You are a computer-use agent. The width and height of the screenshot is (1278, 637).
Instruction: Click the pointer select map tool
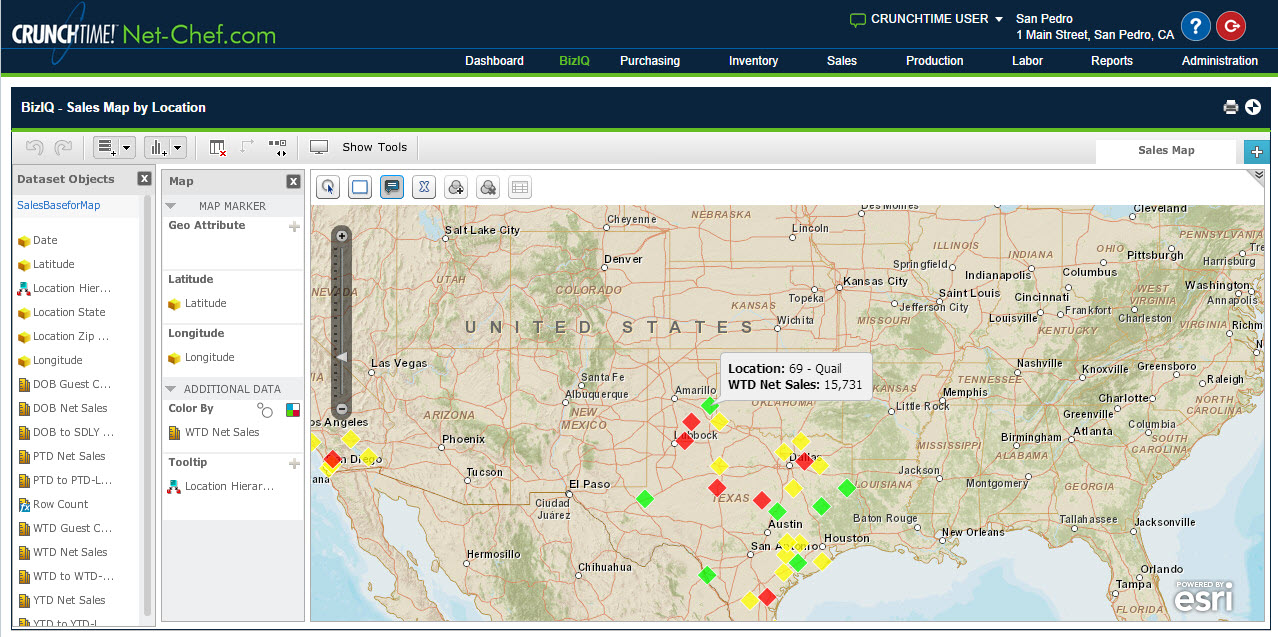[329, 187]
